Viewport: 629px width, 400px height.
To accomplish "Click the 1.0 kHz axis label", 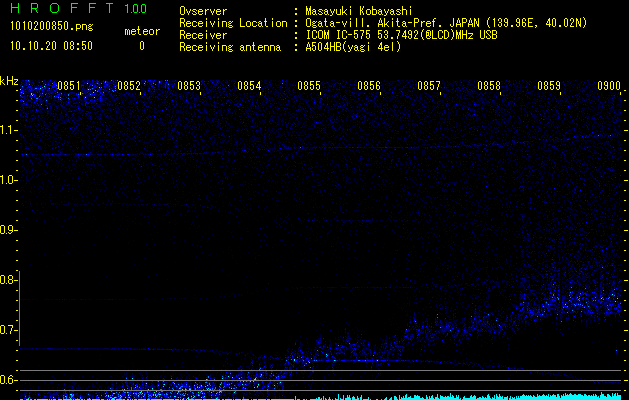I will click(7, 180).
